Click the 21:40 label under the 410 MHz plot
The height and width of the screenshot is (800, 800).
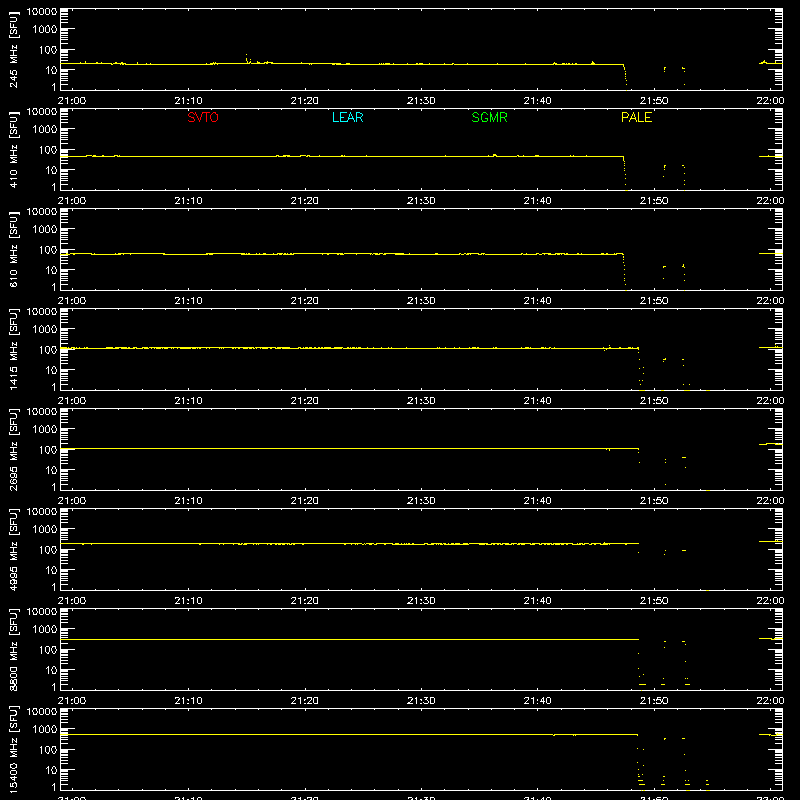tap(537, 201)
